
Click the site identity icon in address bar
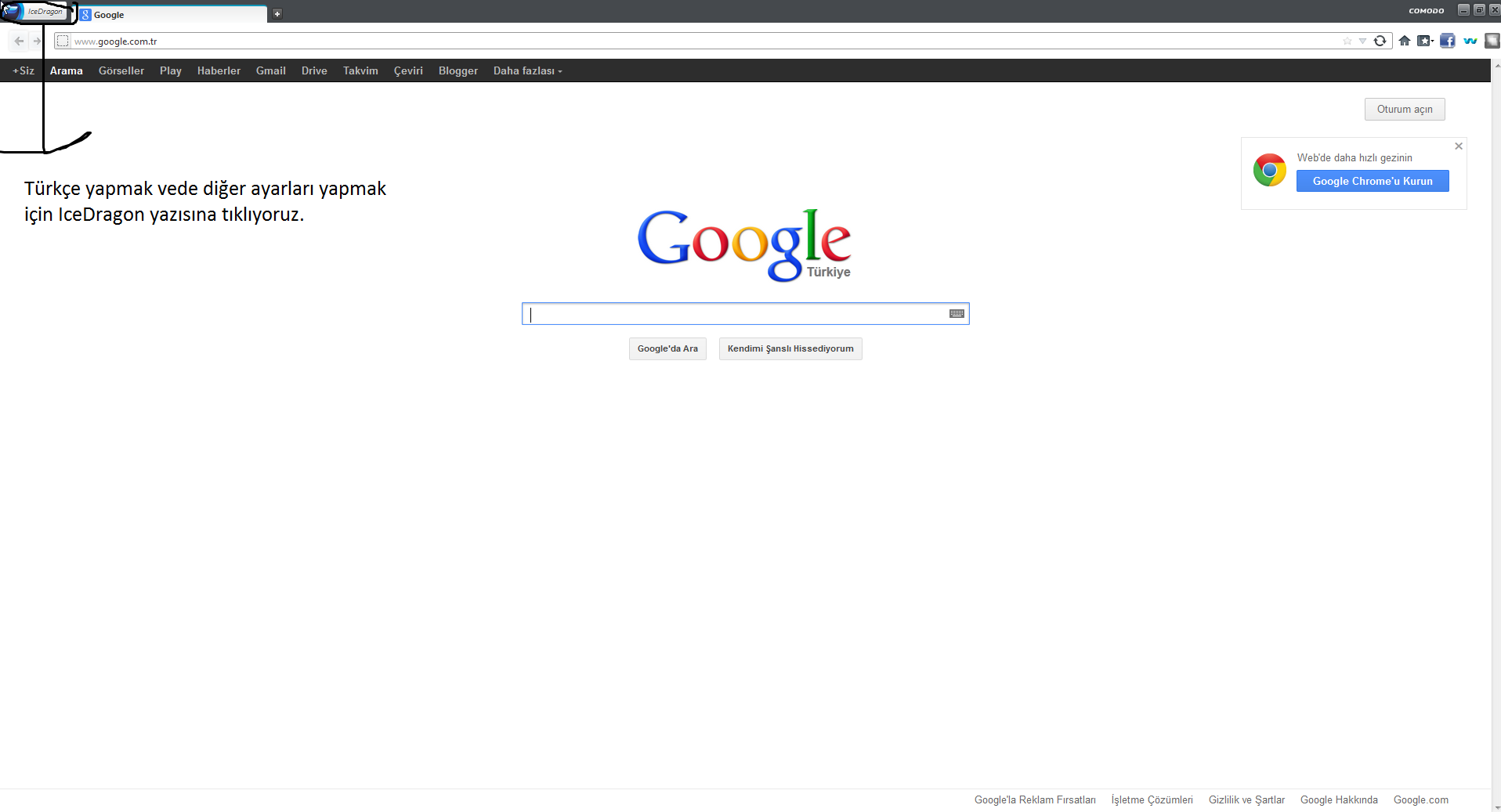[x=63, y=42]
